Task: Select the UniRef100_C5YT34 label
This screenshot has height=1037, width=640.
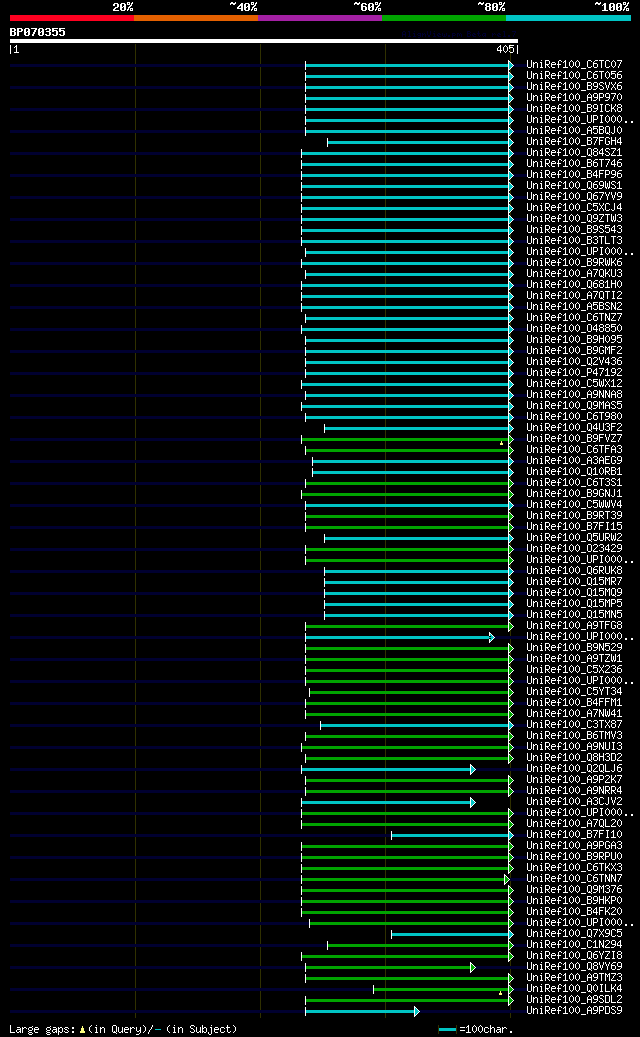Action: (574, 692)
